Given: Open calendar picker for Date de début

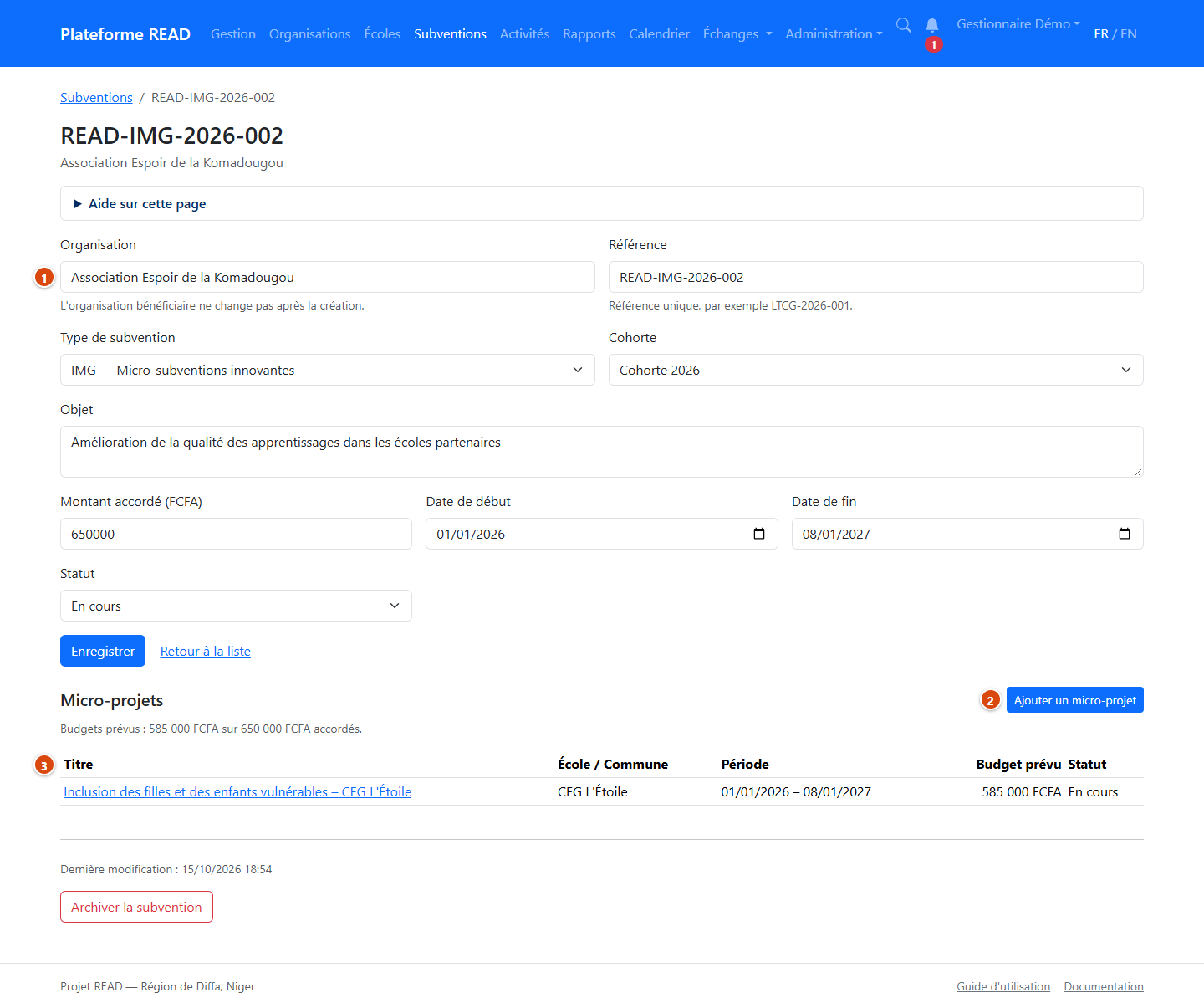Looking at the screenshot, I should tap(759, 534).
